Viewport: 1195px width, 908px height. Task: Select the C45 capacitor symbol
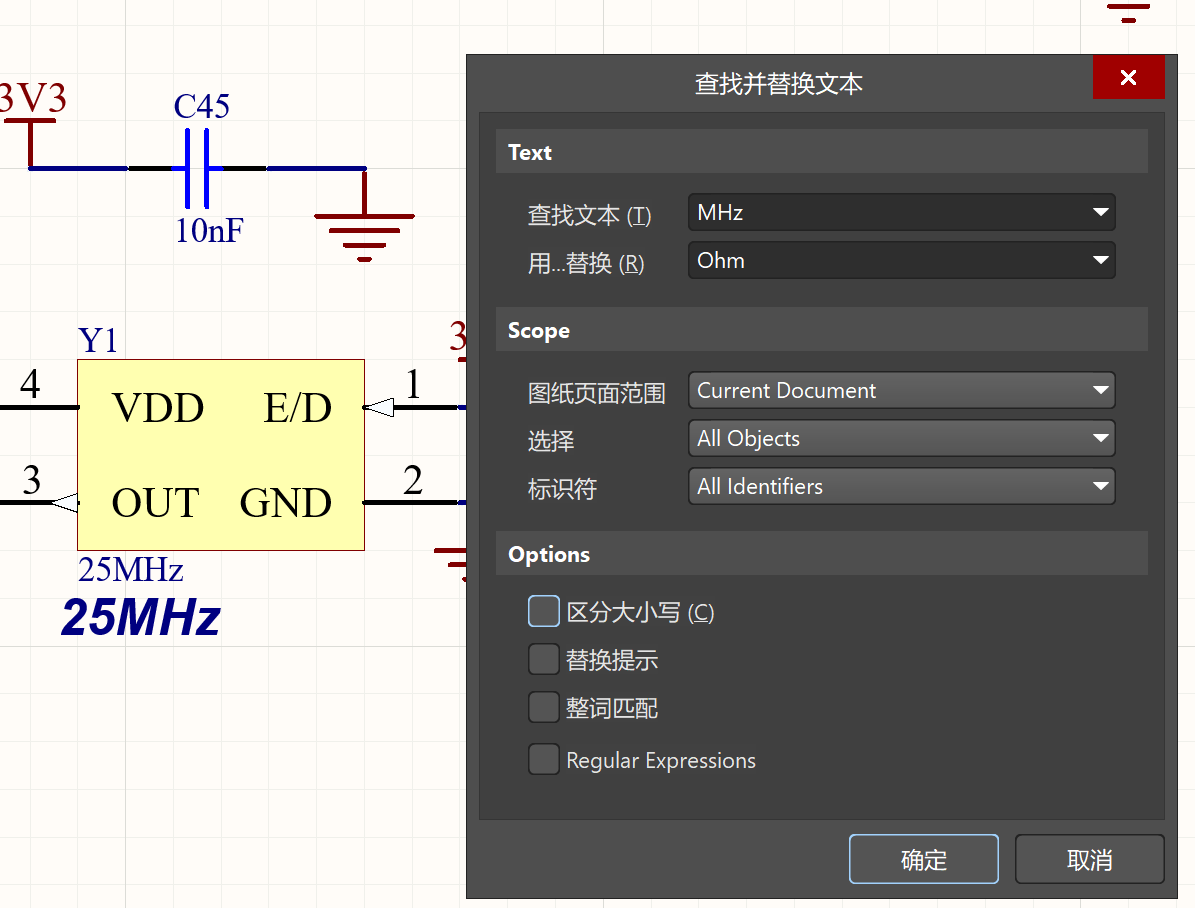[x=197, y=168]
